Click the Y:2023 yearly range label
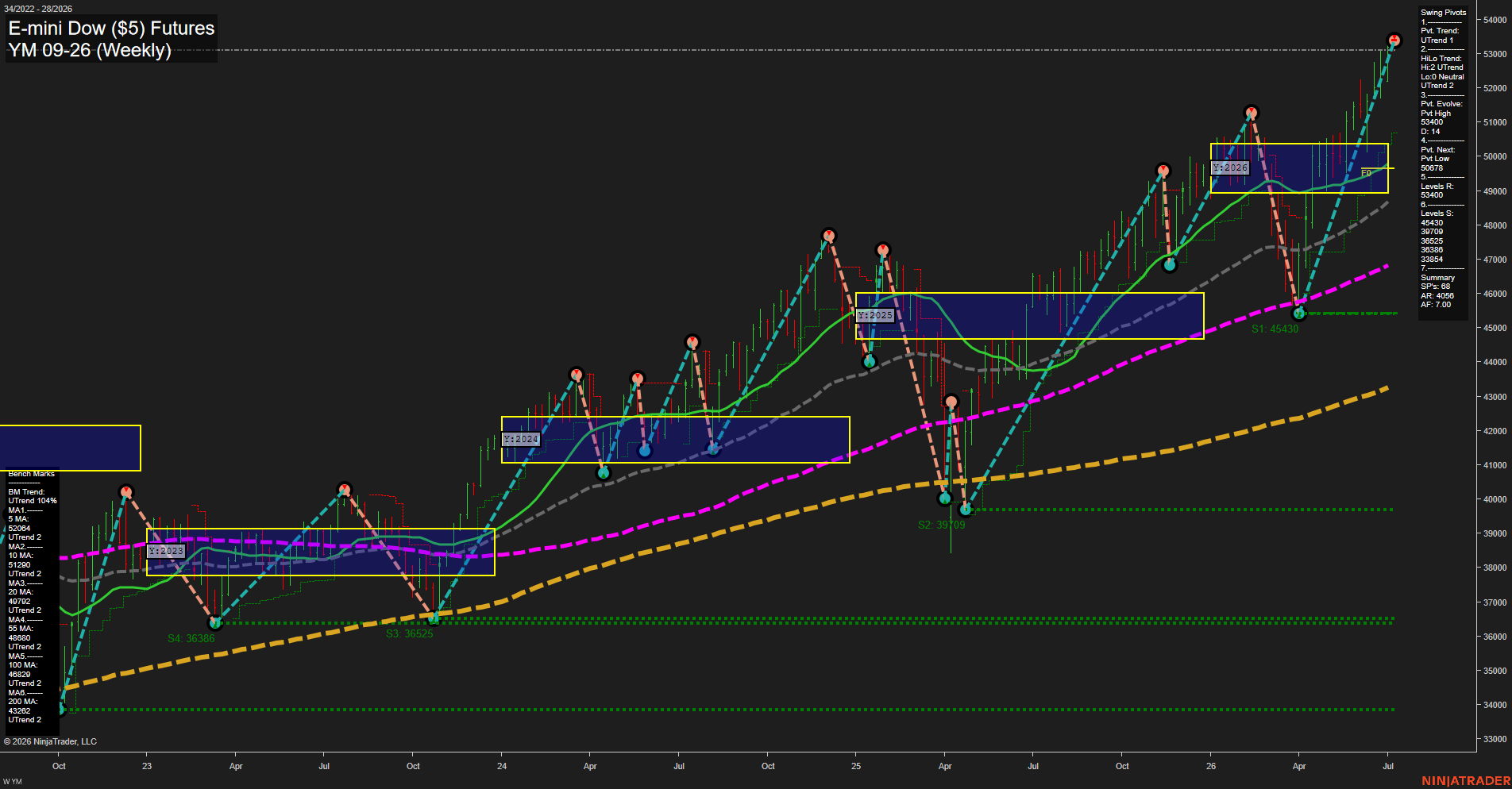 166,551
